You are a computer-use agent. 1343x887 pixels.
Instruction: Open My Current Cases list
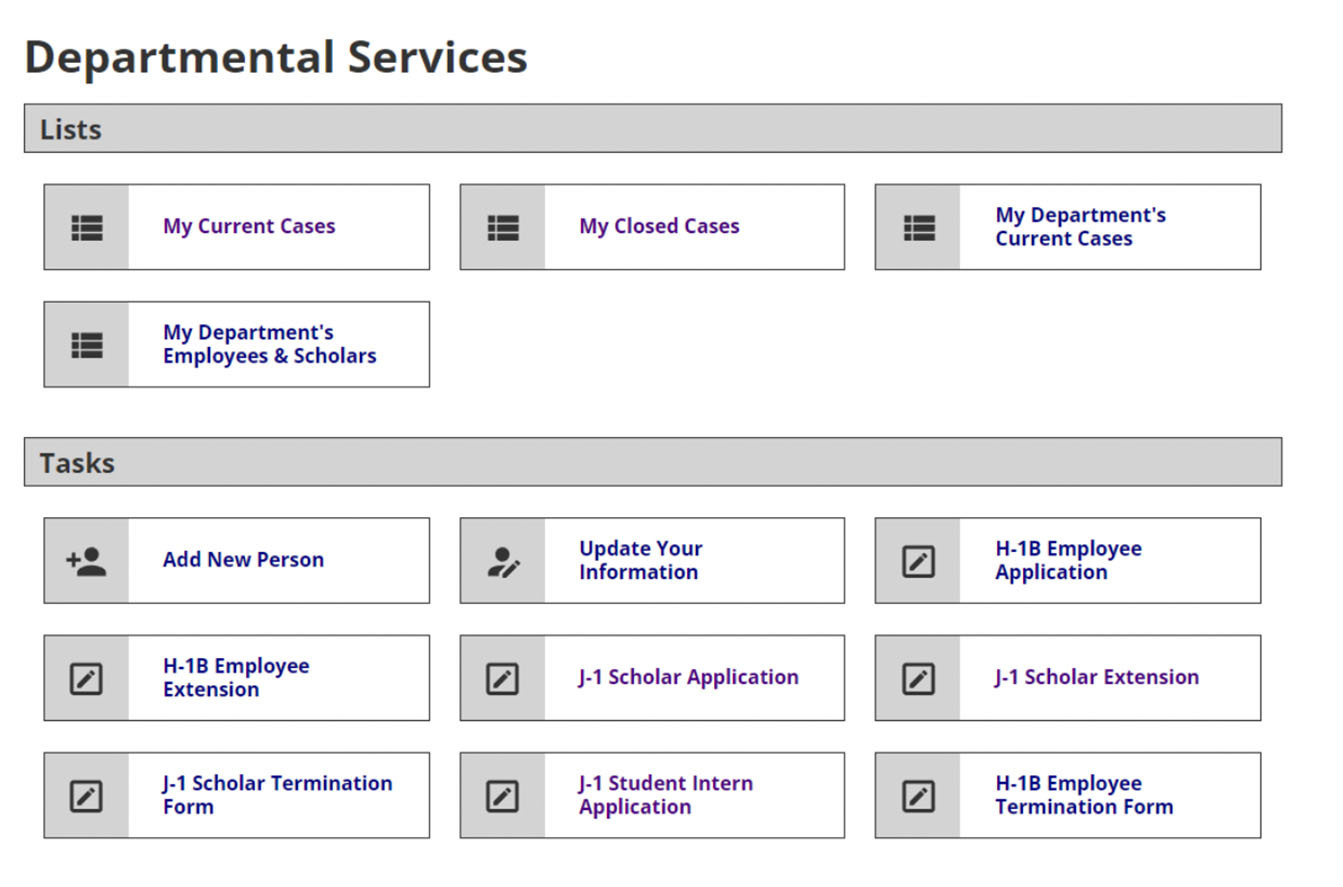[x=249, y=227]
